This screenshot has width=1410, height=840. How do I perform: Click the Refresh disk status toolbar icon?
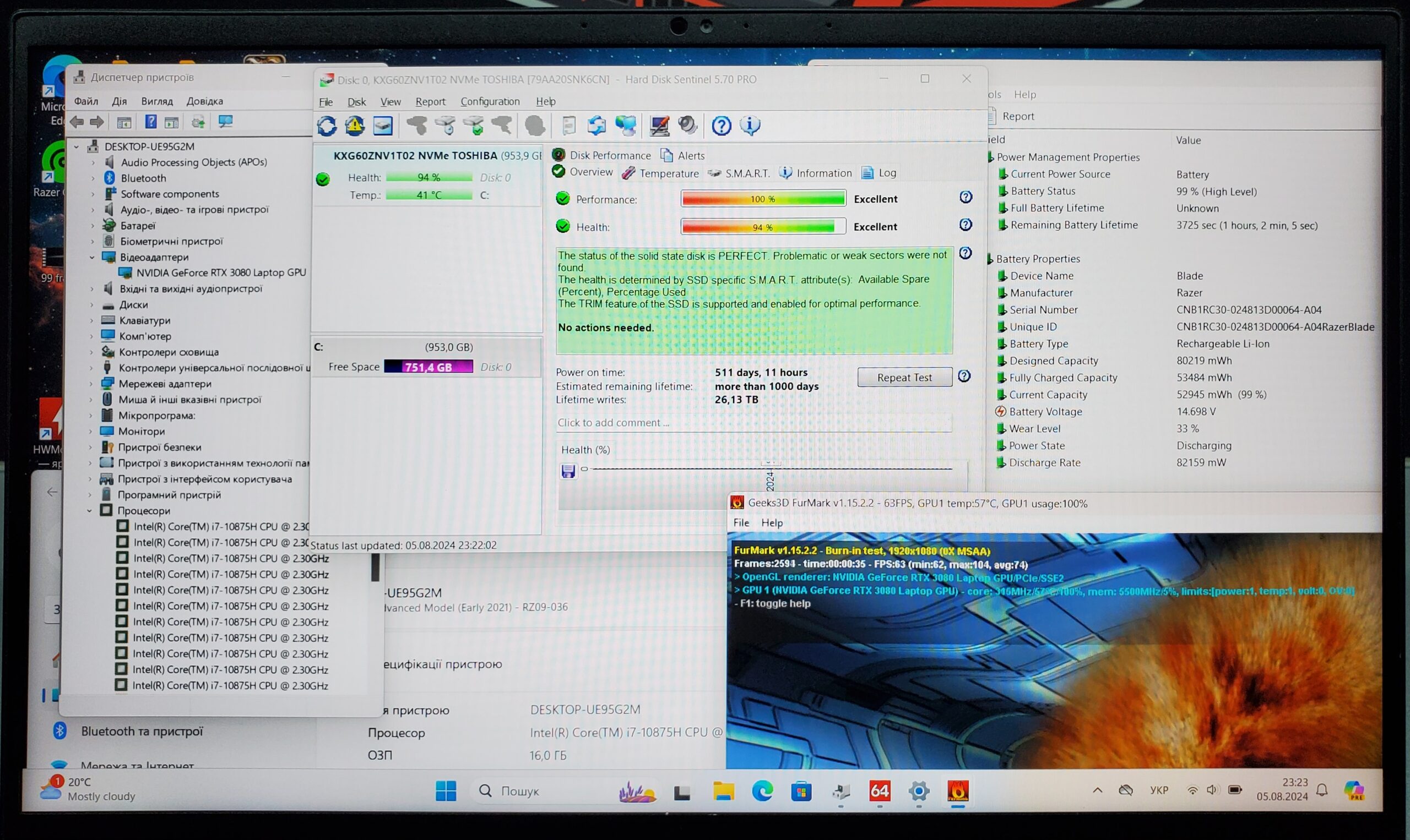click(327, 126)
